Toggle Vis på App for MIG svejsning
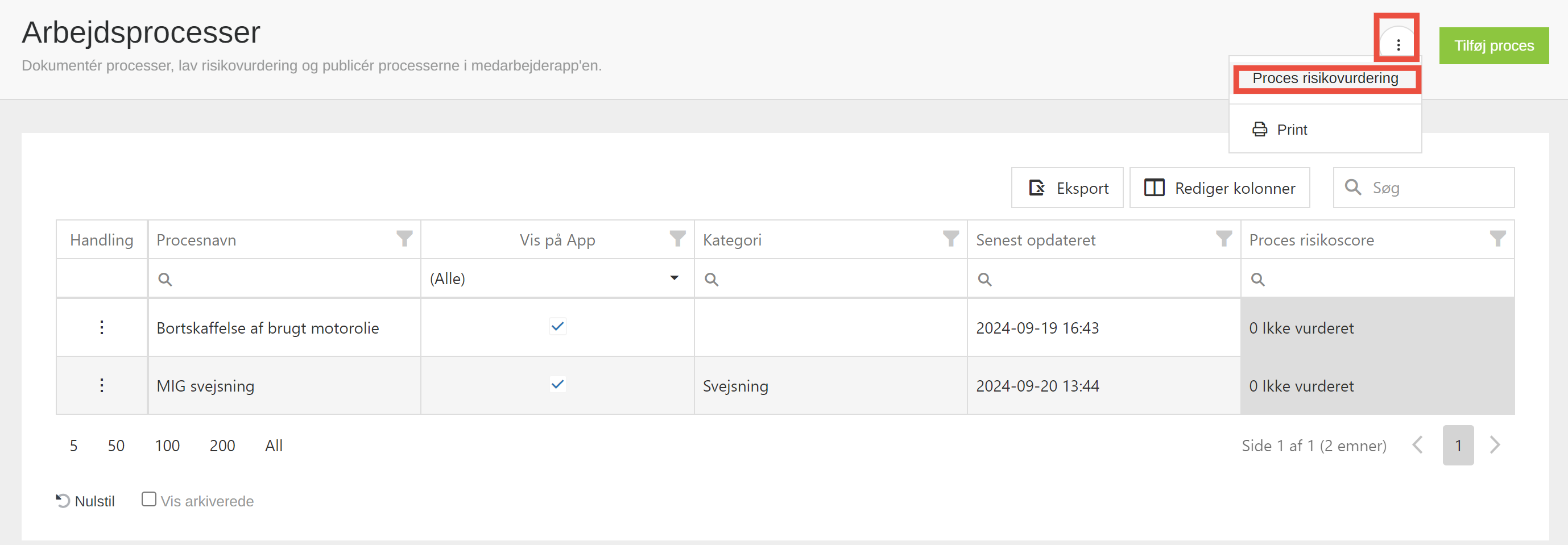The width and height of the screenshot is (1568, 545). pos(557,384)
